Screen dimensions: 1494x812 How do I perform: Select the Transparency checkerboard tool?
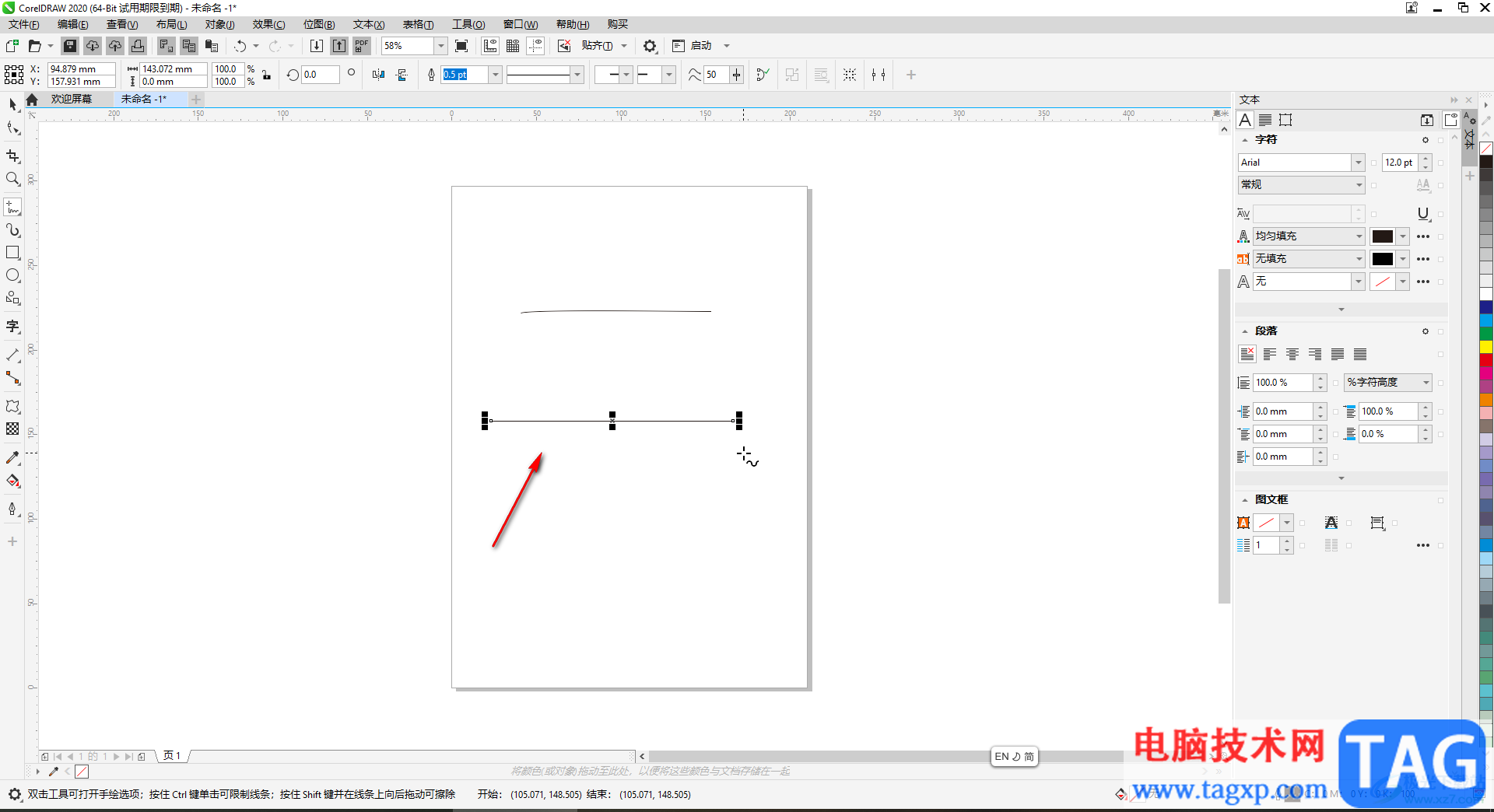click(12, 429)
